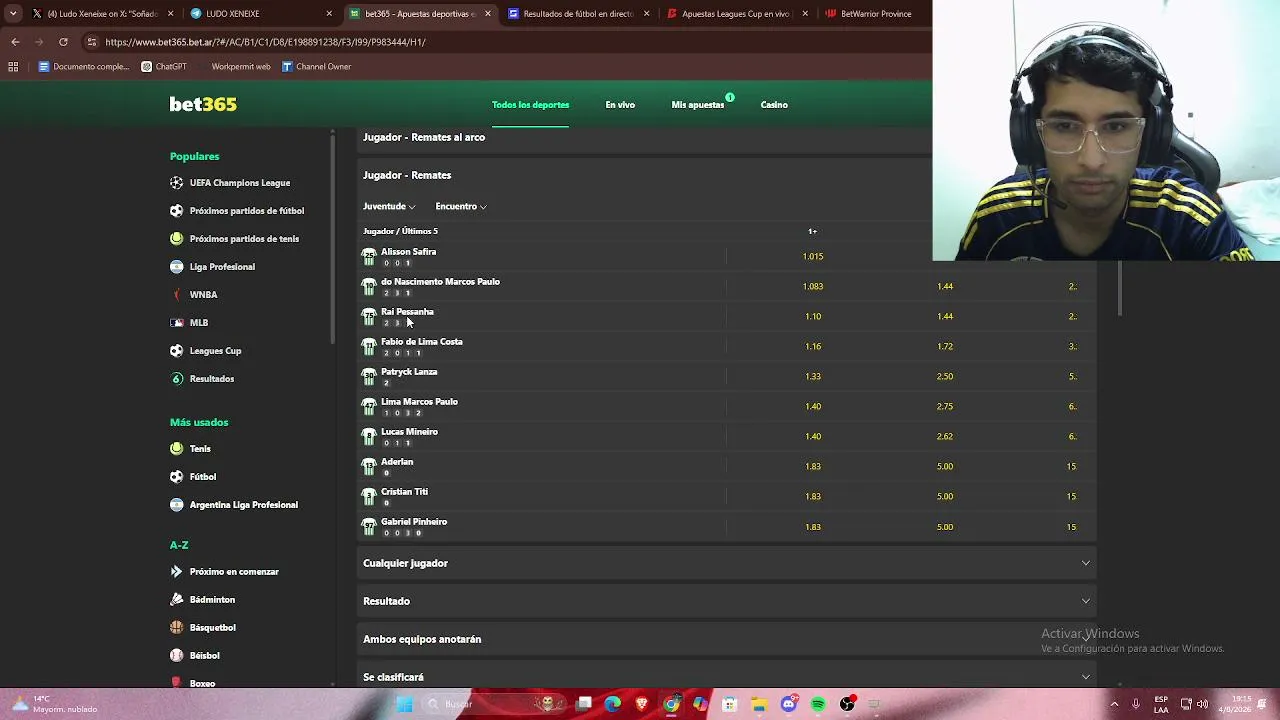Open the Juventude team dropdown

(x=389, y=207)
